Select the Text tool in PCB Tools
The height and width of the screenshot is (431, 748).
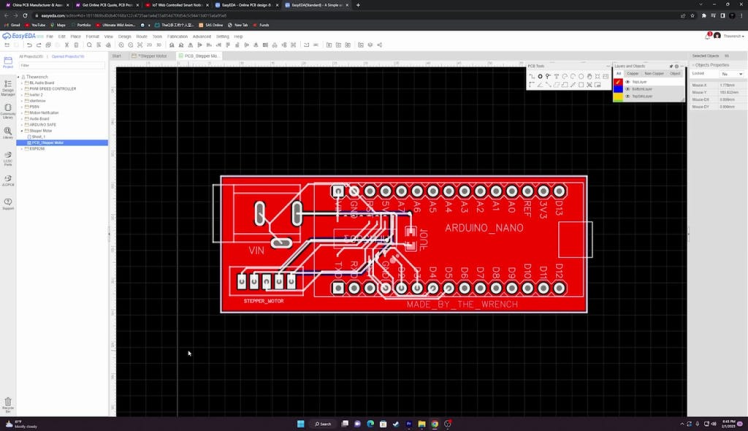coord(556,76)
